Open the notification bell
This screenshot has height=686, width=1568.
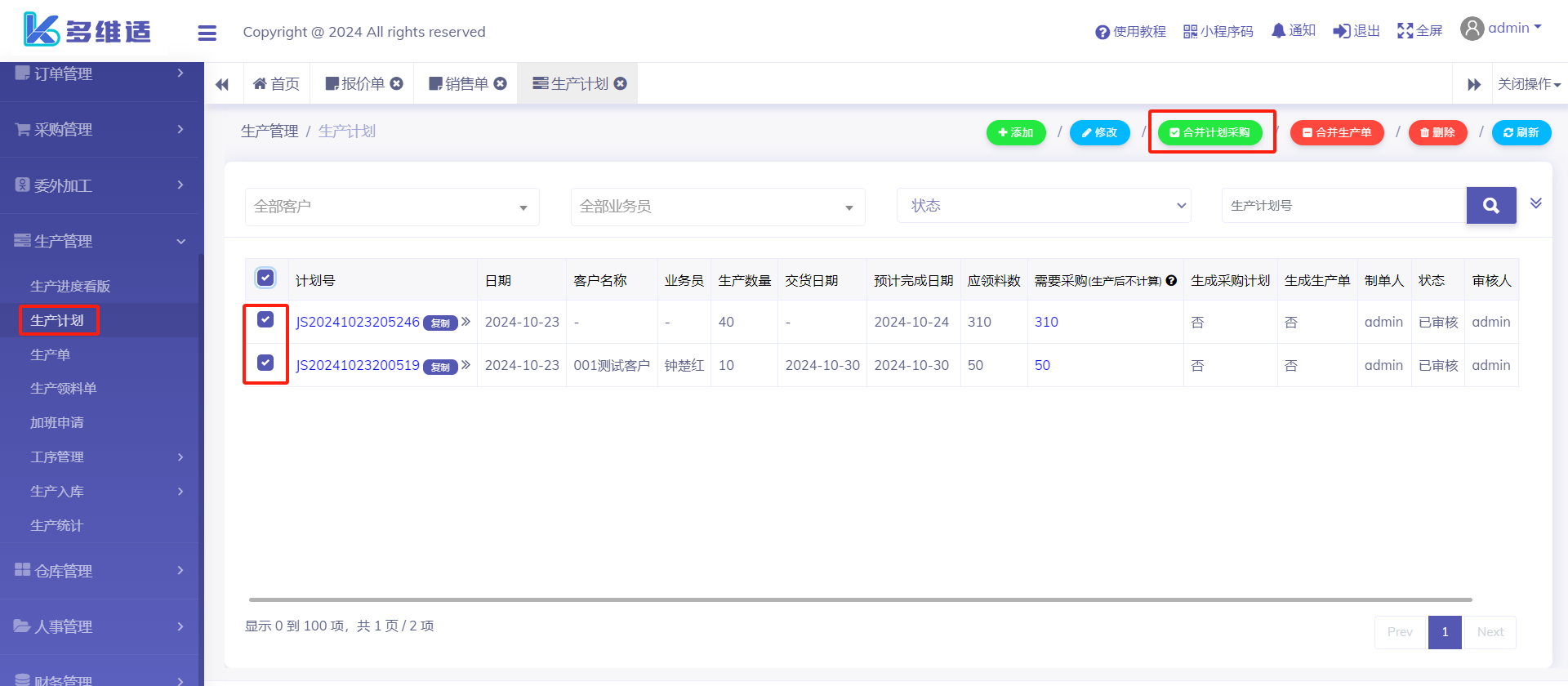pyautogui.click(x=1278, y=31)
